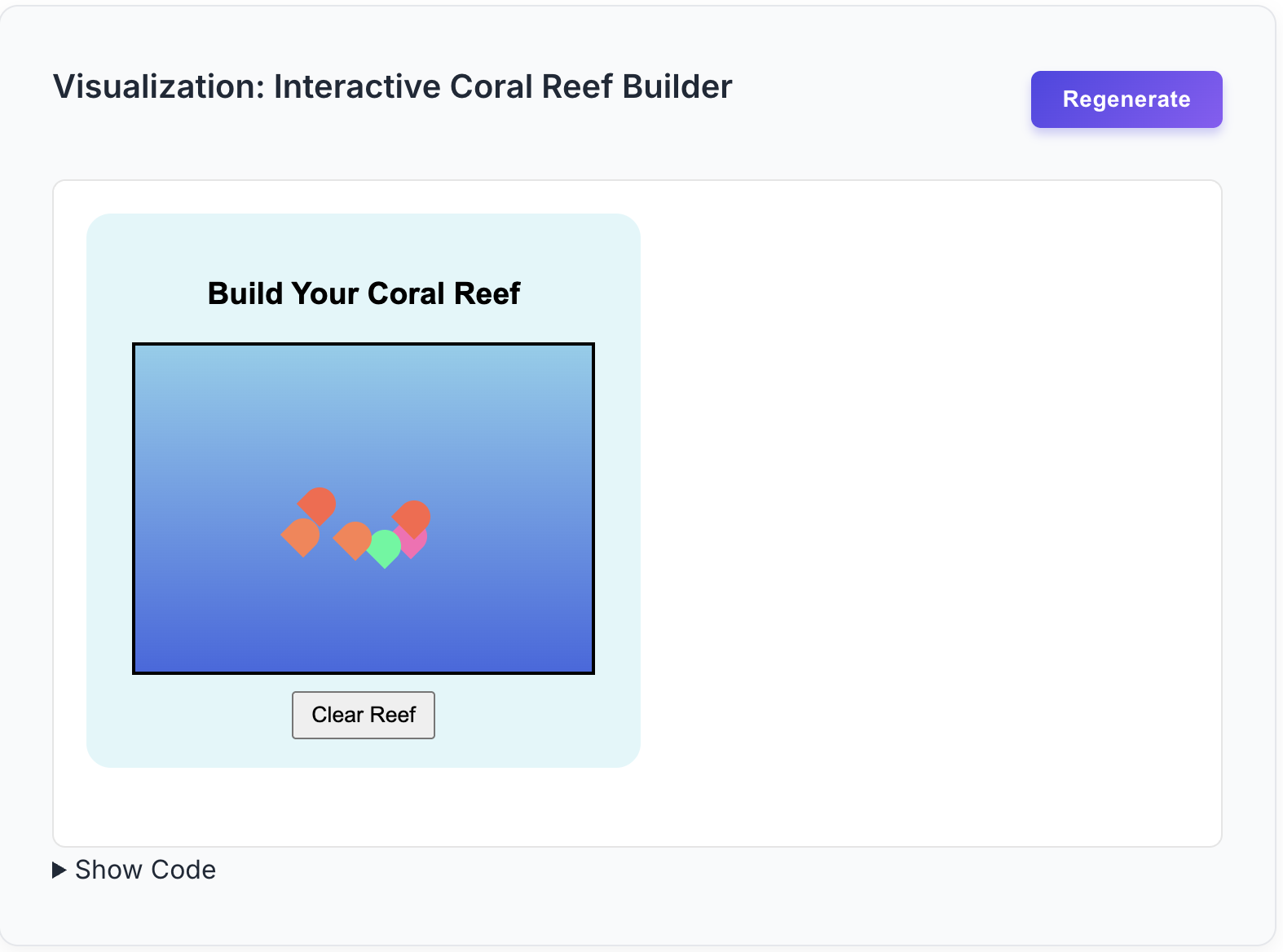Place coral in the light-blue top of canvas
This screenshot has width=1283, height=952.
coord(364,383)
